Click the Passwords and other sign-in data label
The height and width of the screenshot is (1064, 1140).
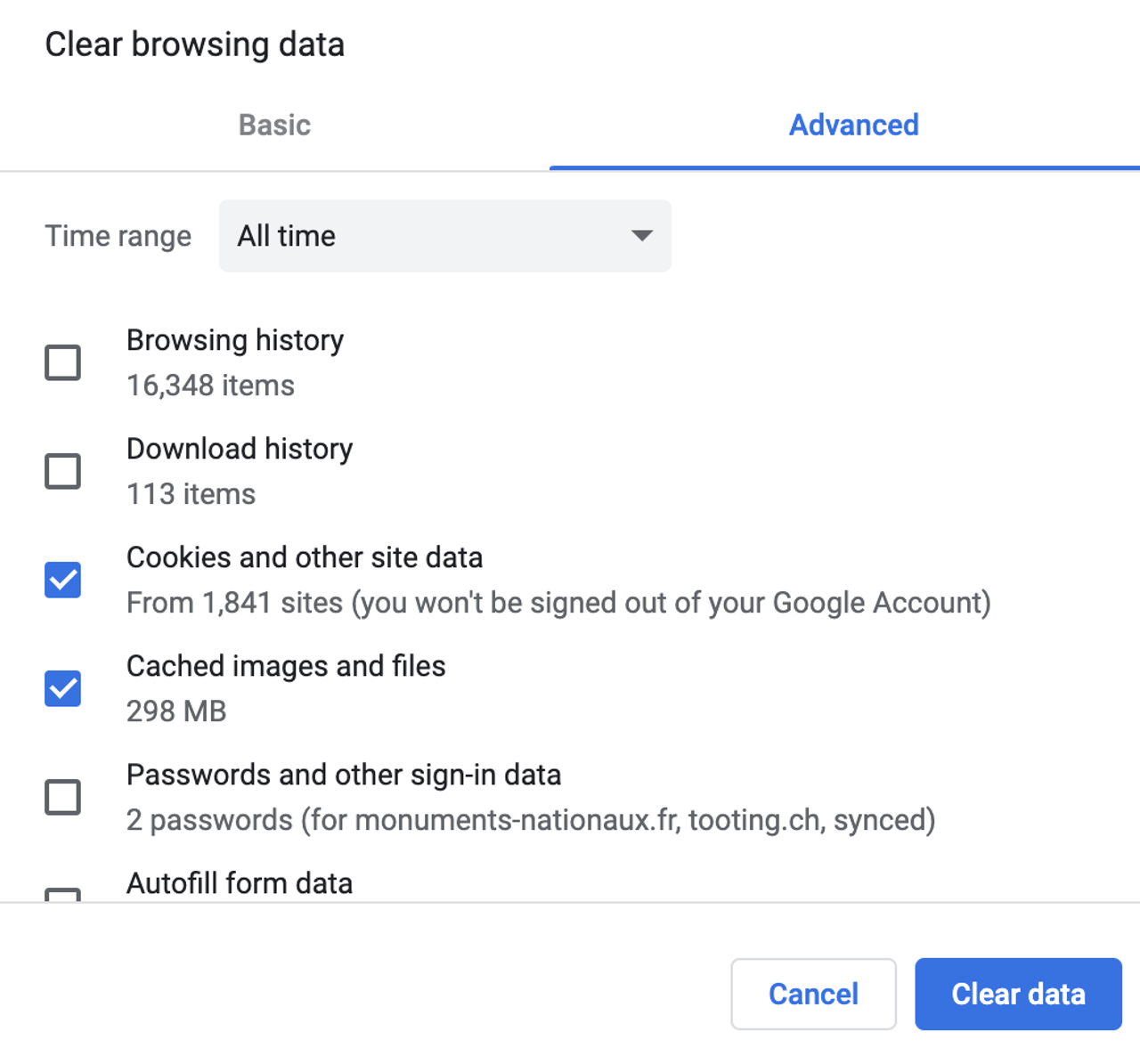click(x=344, y=775)
